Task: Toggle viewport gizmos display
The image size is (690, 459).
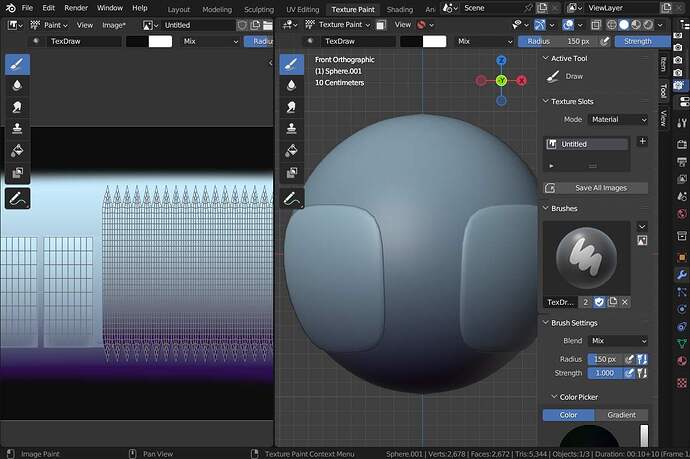Action: [540, 25]
